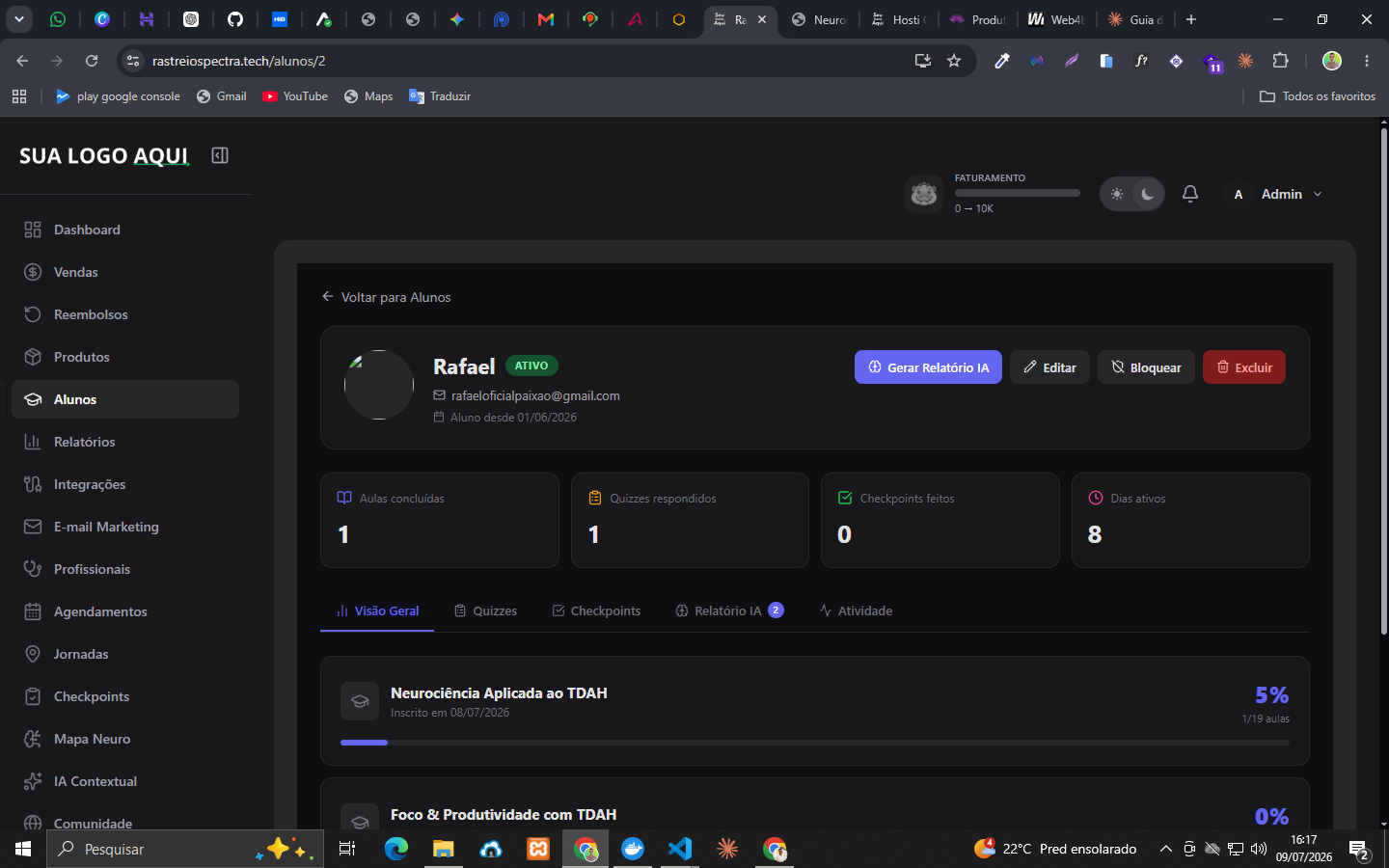Image resolution: width=1389 pixels, height=868 pixels.
Task: Click the Integrações sidebar icon
Action: [x=33, y=484]
